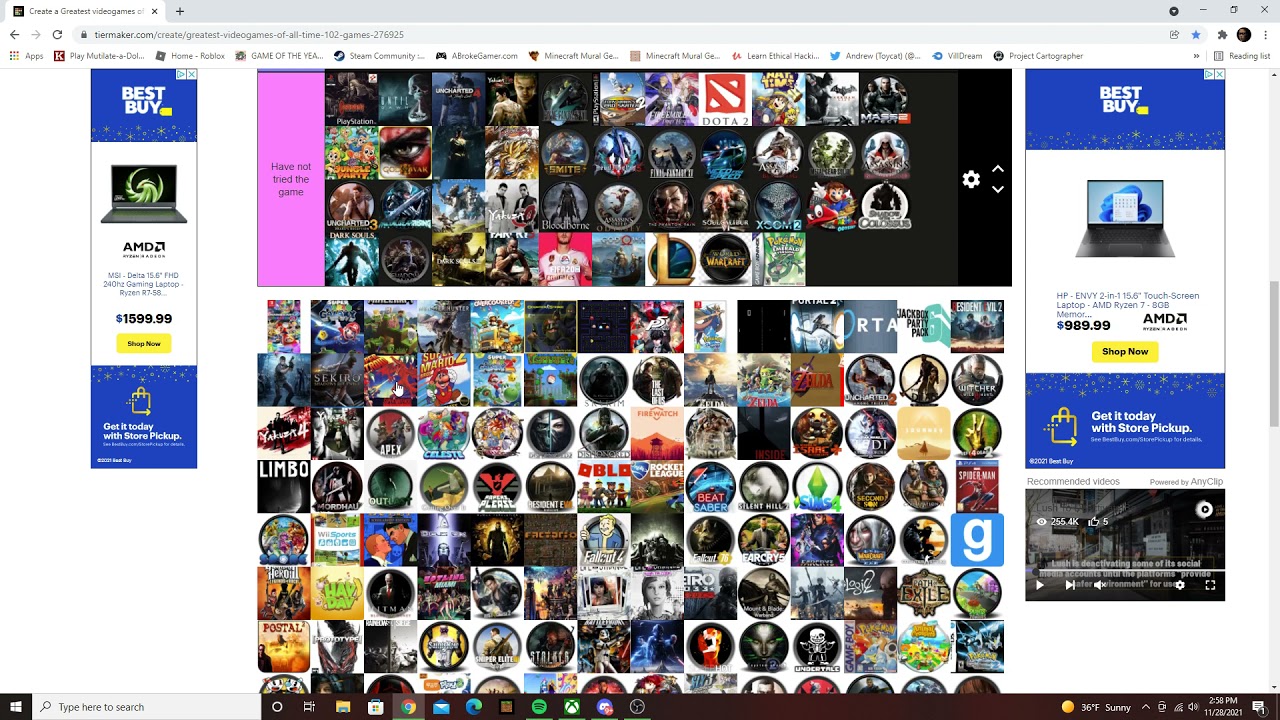The height and width of the screenshot is (720, 1280).
Task: Select the Mass Effect 2 icon
Action: pos(885,99)
